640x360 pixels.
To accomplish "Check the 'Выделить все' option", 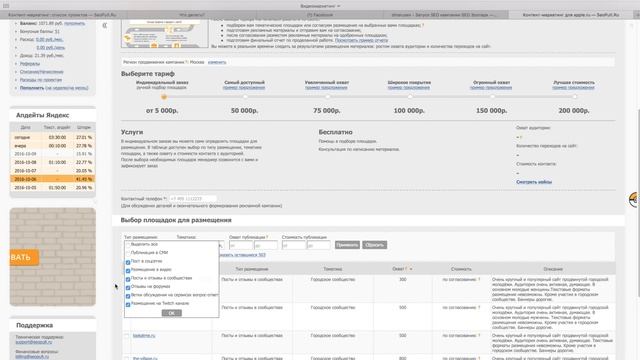I will 128,244.
